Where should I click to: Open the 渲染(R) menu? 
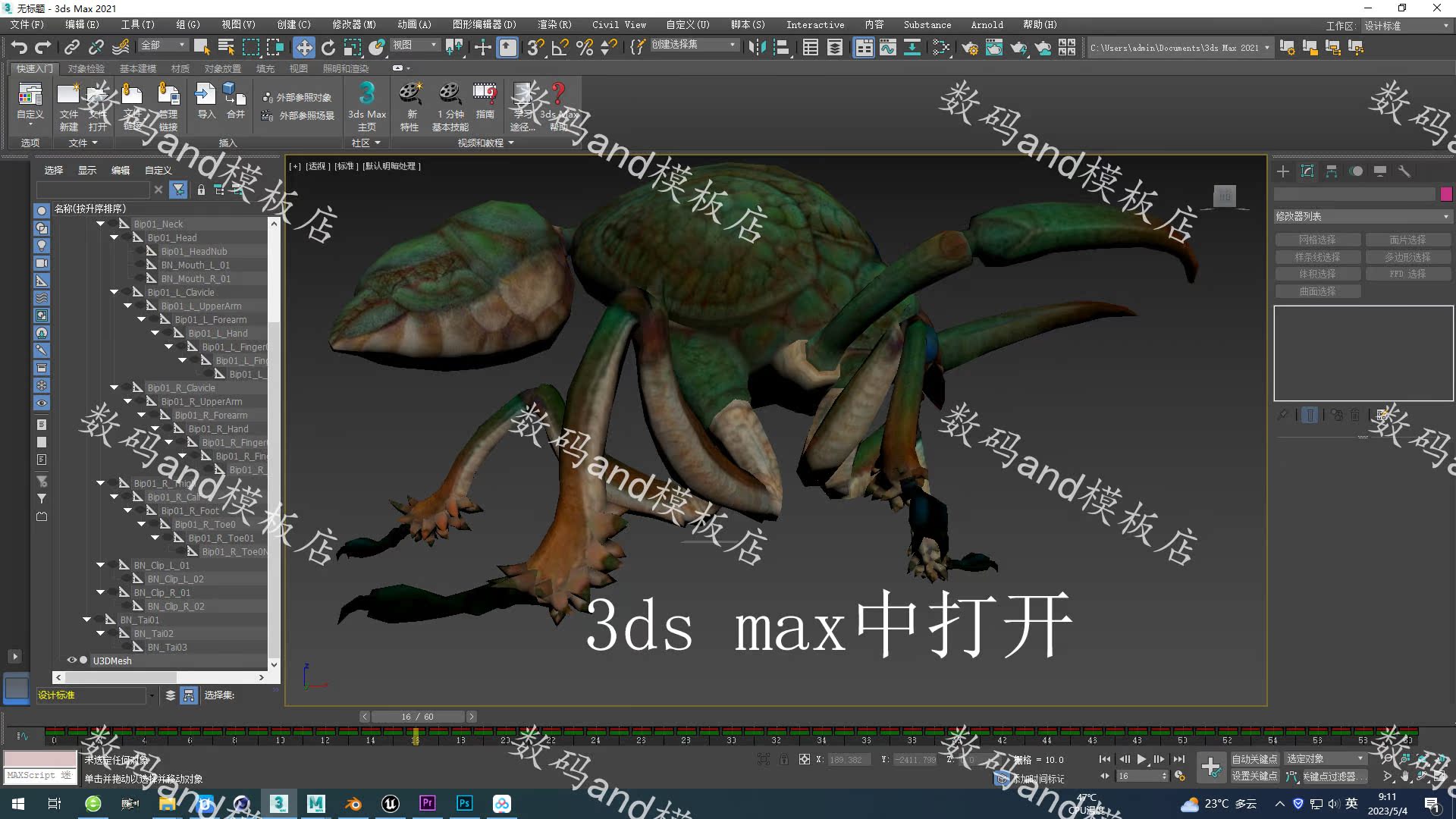click(554, 25)
